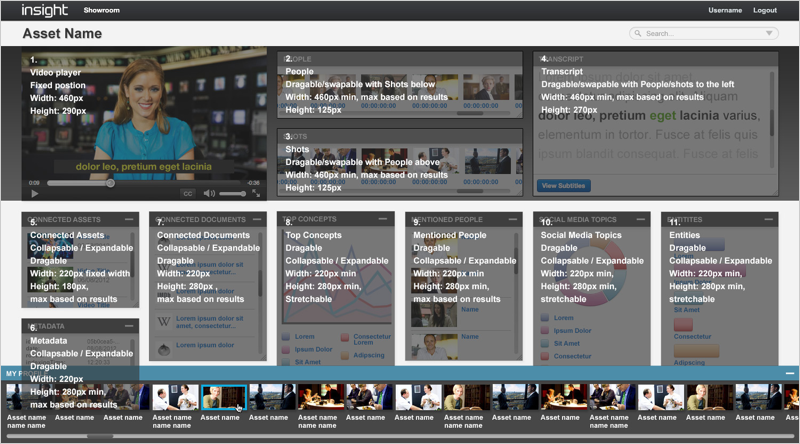Select Ipsum Dolor in Social Media legend

pyautogui.click(x=572, y=331)
